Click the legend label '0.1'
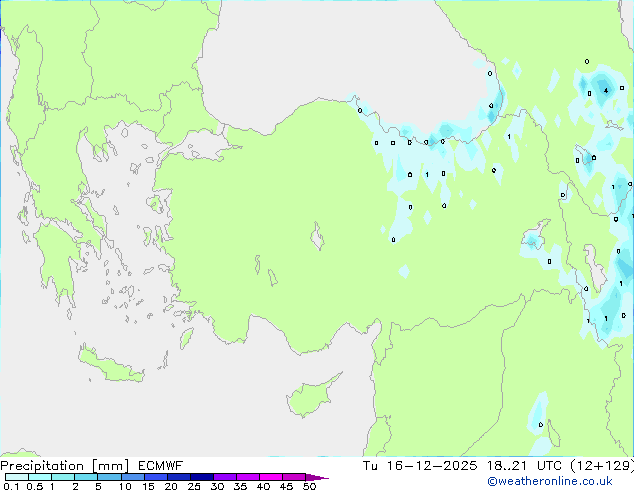Viewport: 634px width, 490px height. tap(11, 486)
